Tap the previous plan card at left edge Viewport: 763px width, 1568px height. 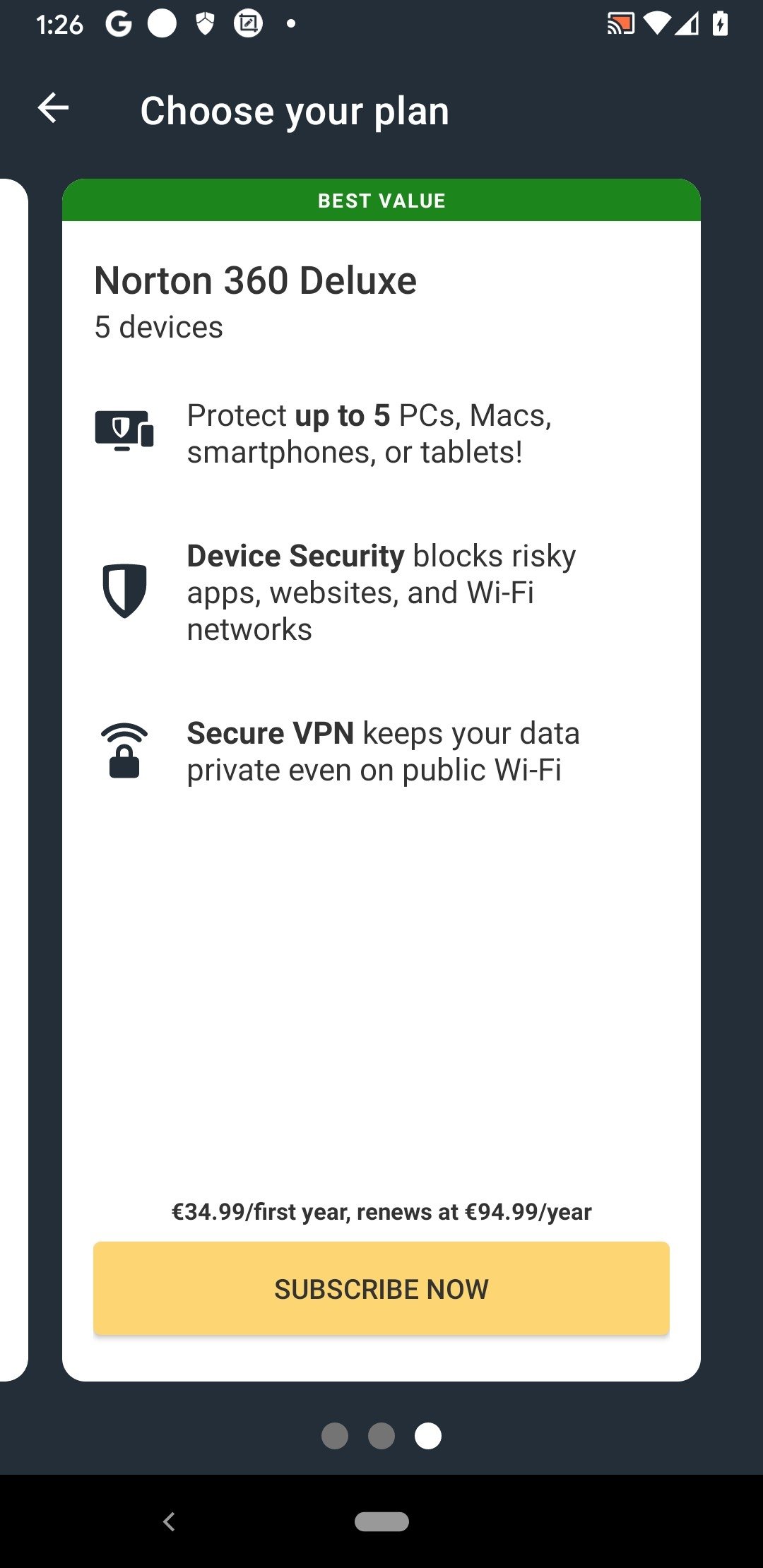(x=13, y=780)
